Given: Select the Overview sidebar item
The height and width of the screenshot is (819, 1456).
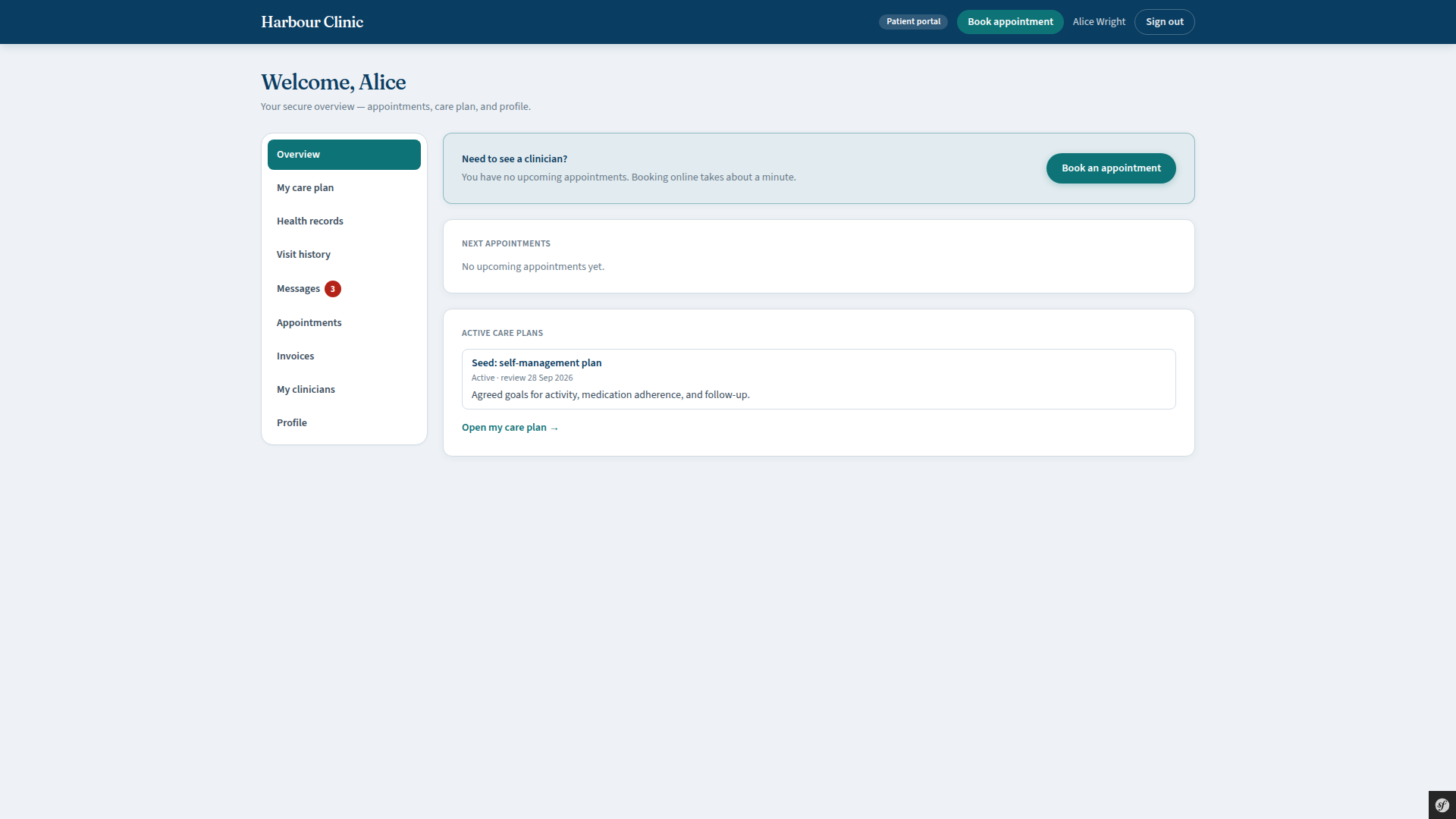Looking at the screenshot, I should point(344,155).
